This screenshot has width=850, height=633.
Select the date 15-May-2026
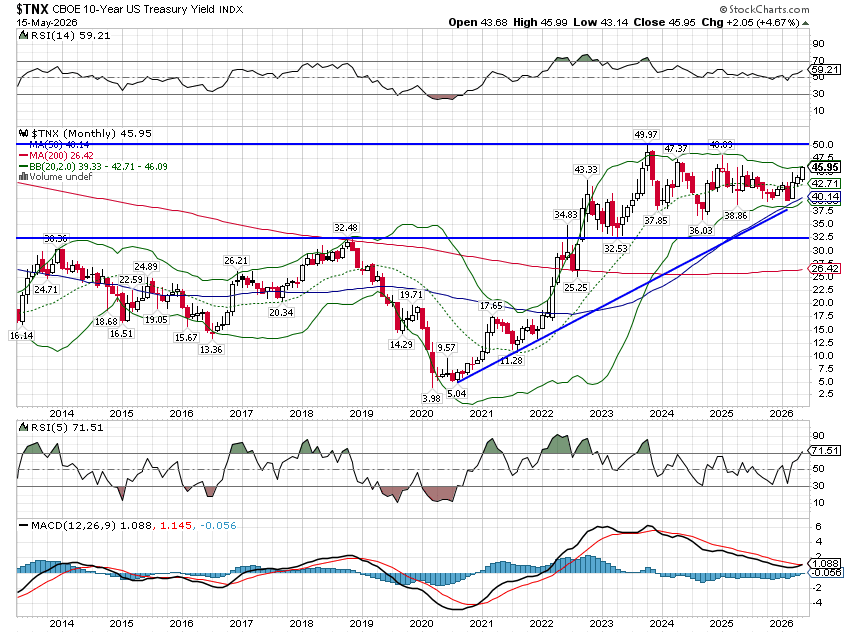[x=47, y=23]
